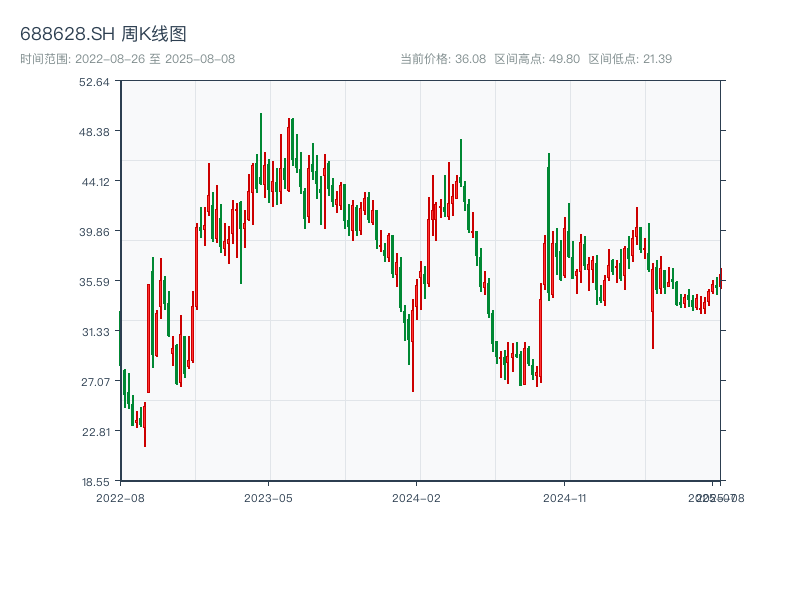The width and height of the screenshot is (800, 600).
Task: Click the x-axis label 2023-05
Action: point(268,498)
